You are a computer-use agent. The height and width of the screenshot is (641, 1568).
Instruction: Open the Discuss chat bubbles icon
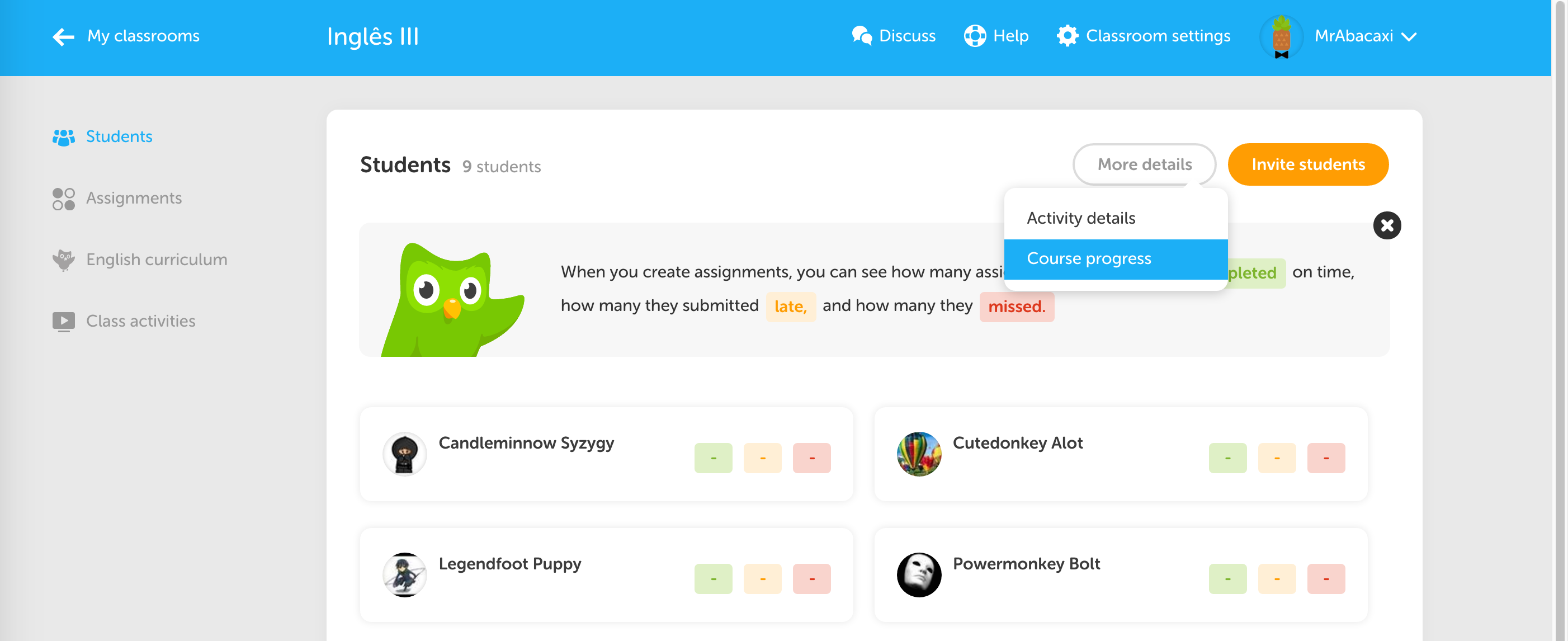click(x=861, y=36)
